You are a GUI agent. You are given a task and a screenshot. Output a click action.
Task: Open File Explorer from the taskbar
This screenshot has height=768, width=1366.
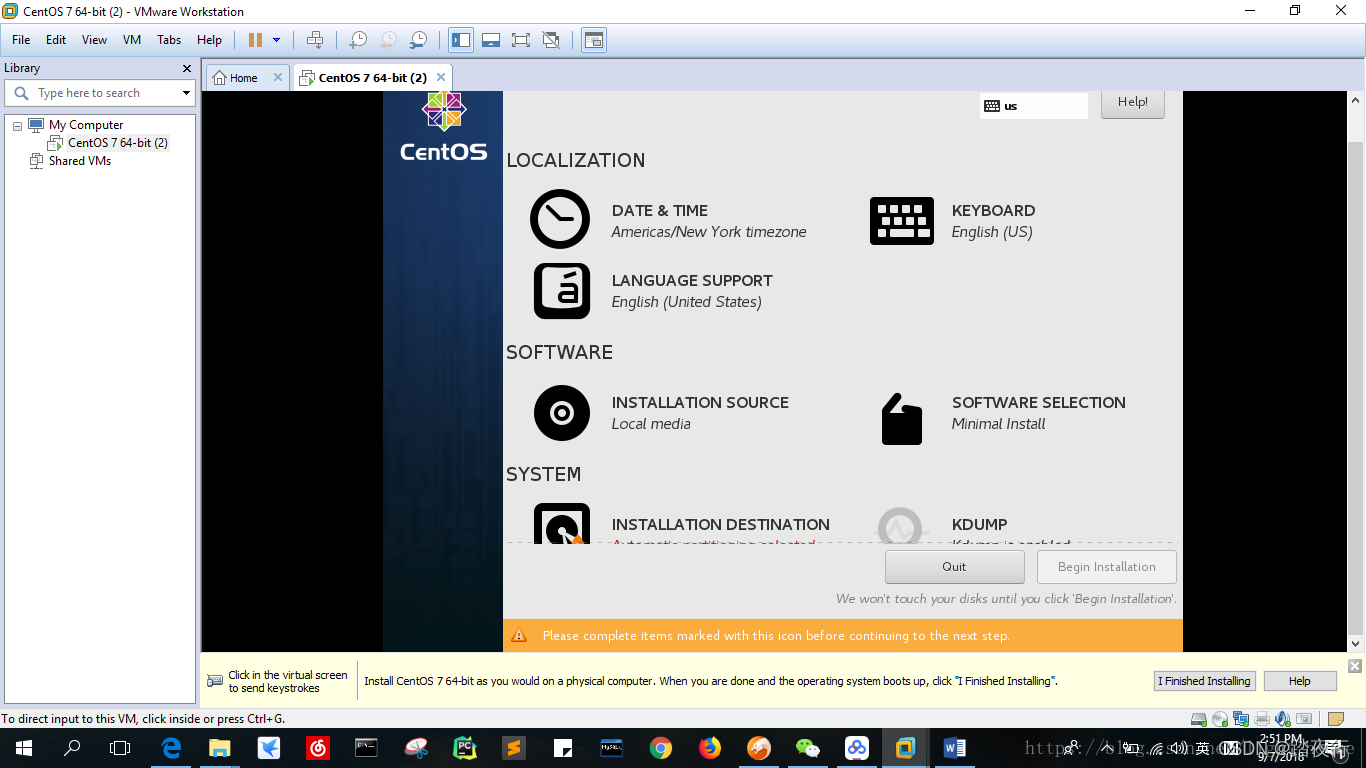[220, 748]
